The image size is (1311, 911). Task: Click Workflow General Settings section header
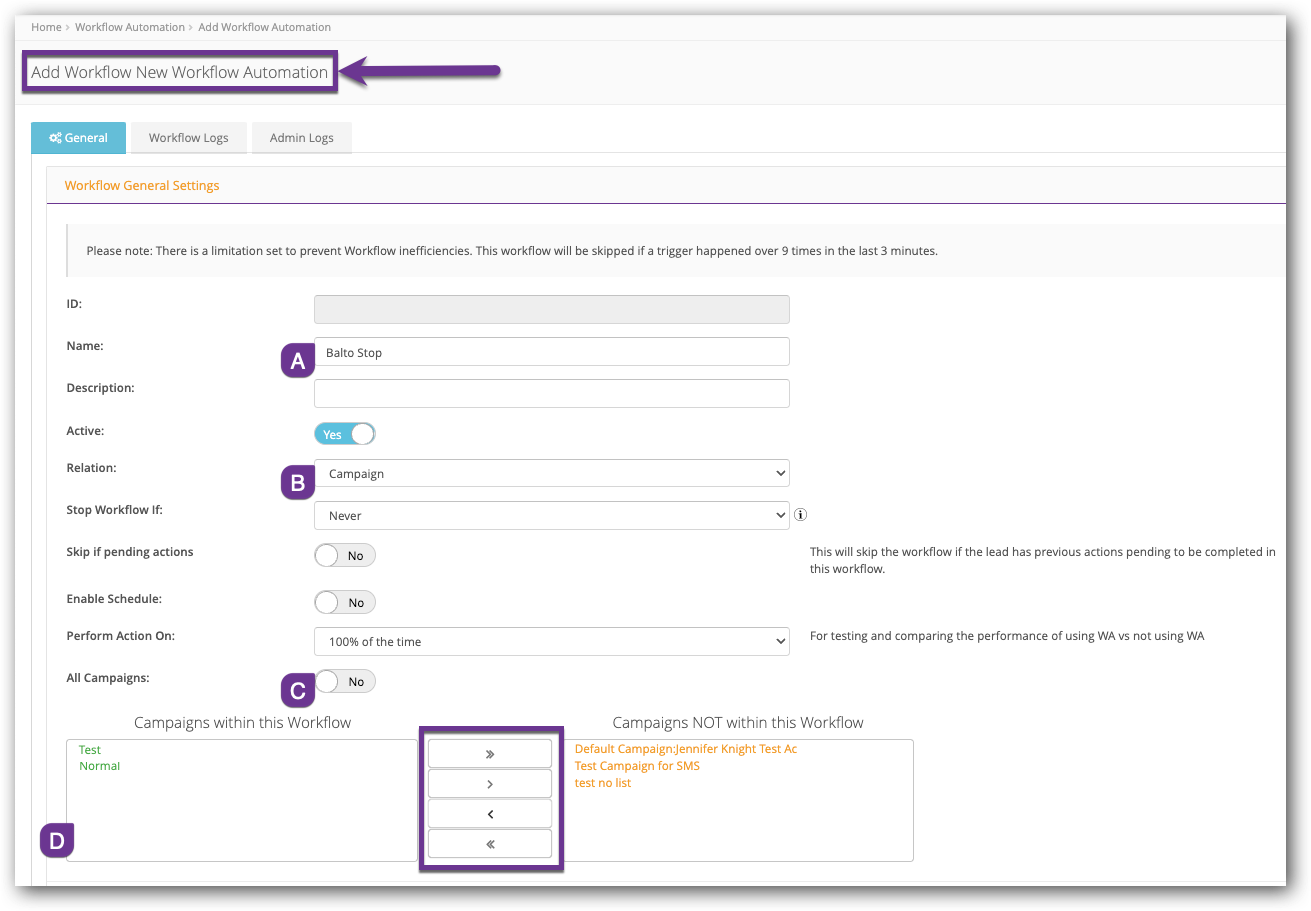pyautogui.click(x=142, y=185)
